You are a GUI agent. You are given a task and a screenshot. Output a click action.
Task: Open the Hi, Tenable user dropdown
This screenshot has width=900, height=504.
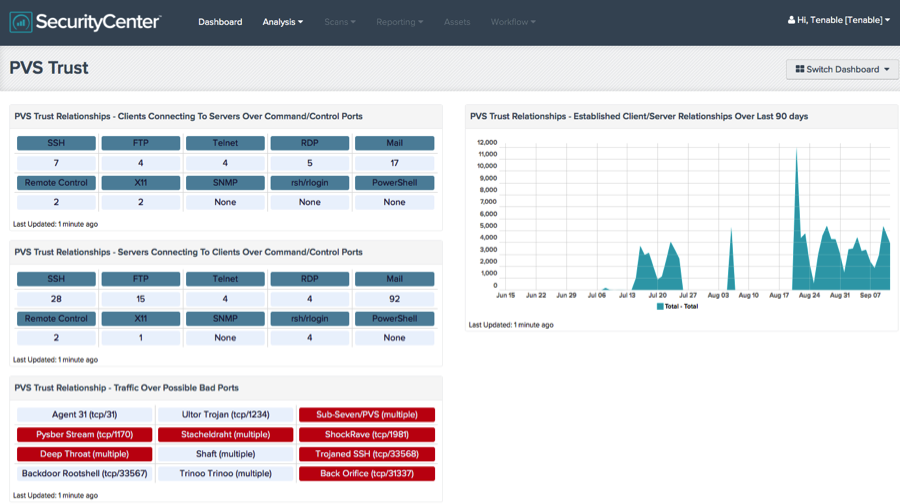click(839, 20)
